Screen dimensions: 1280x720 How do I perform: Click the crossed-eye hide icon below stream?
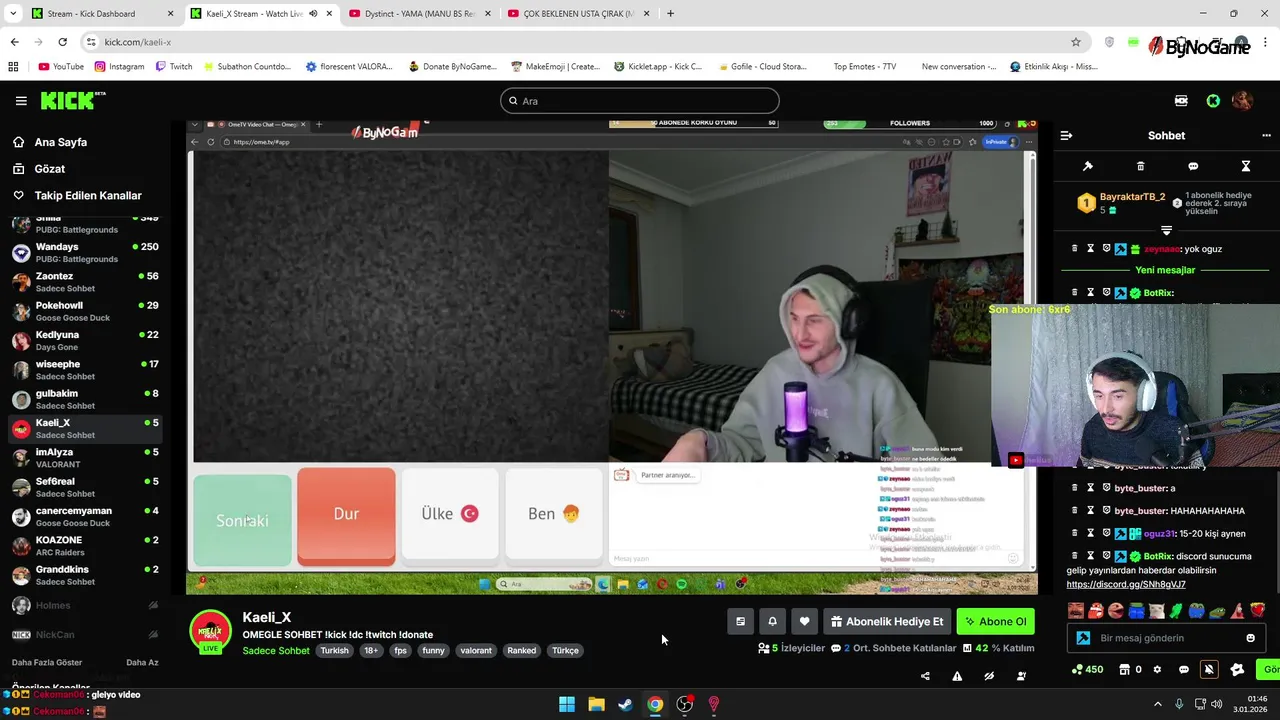coord(989,676)
